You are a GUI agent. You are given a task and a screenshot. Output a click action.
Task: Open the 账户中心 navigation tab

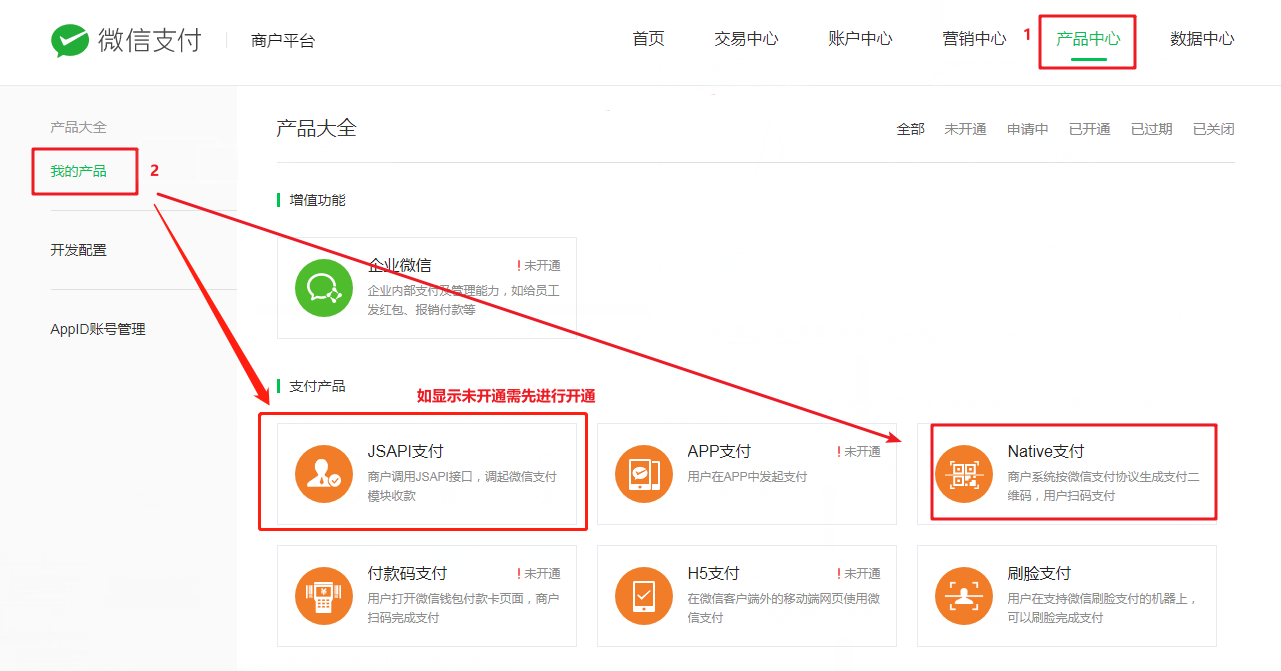pos(860,39)
